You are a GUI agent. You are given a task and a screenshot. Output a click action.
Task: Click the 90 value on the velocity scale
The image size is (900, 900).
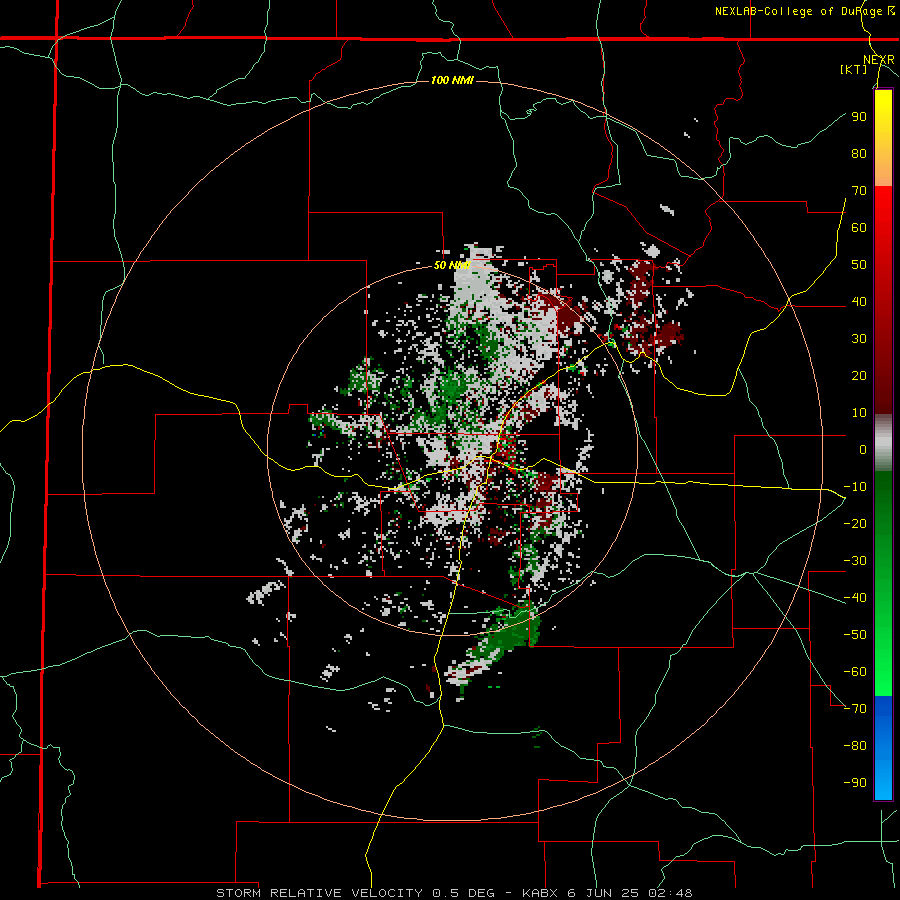859,117
